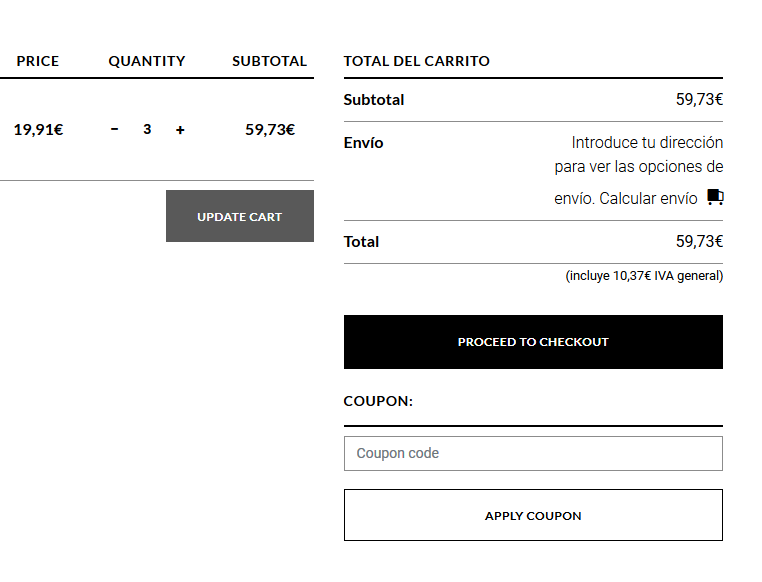Open the Calcular envío link
The height and width of the screenshot is (582, 762).
(x=648, y=198)
